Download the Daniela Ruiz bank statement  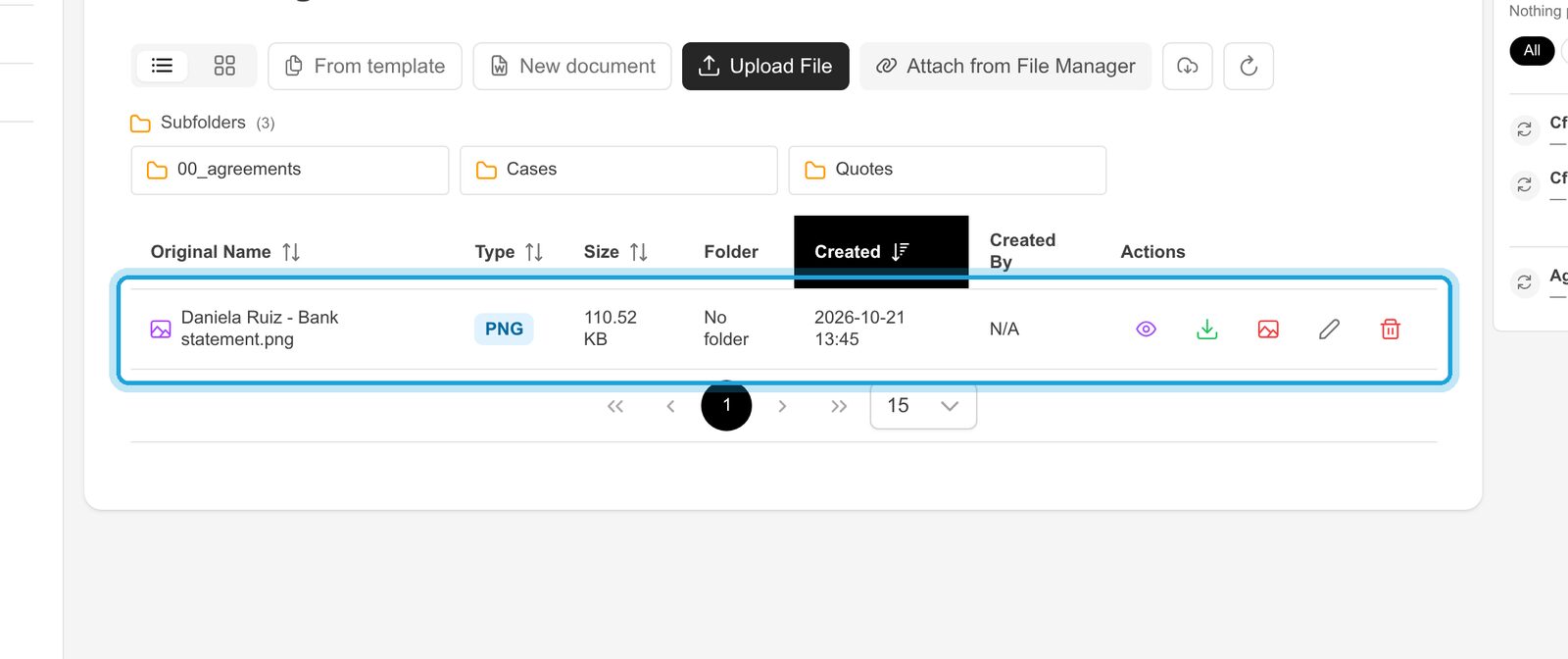coord(1207,329)
